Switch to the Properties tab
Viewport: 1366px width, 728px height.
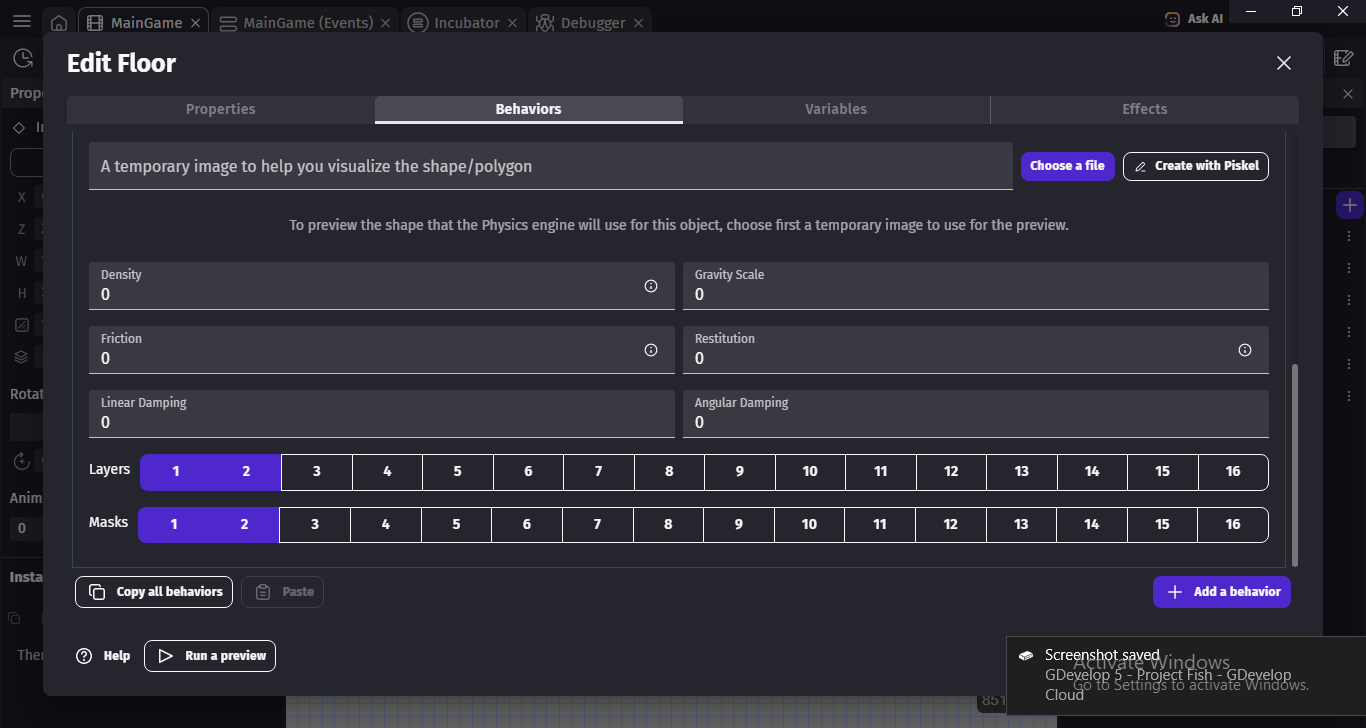point(221,109)
